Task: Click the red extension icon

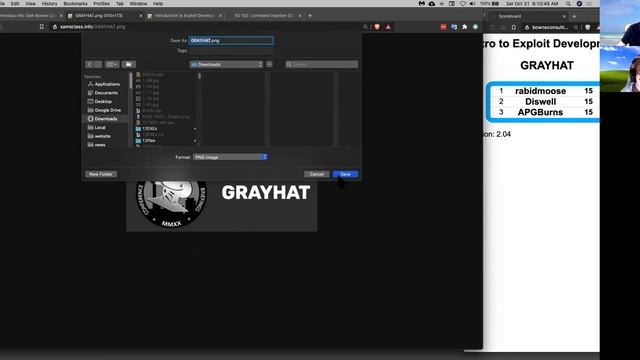Action: (x=443, y=27)
